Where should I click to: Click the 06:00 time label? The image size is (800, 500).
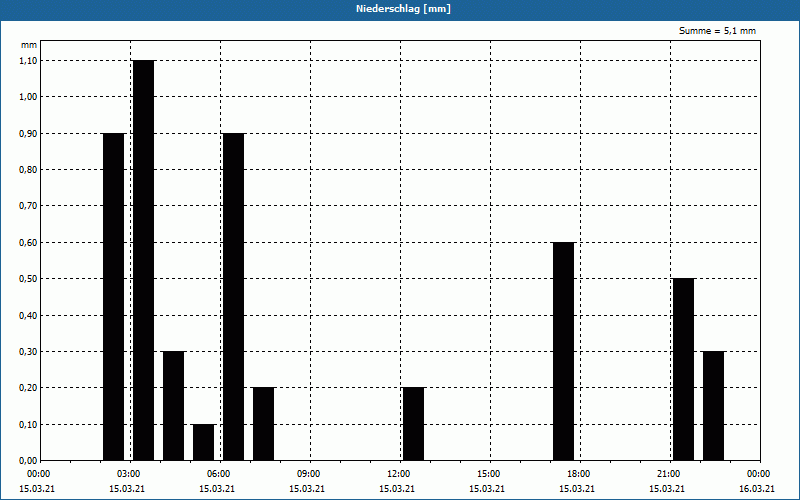pos(220,474)
